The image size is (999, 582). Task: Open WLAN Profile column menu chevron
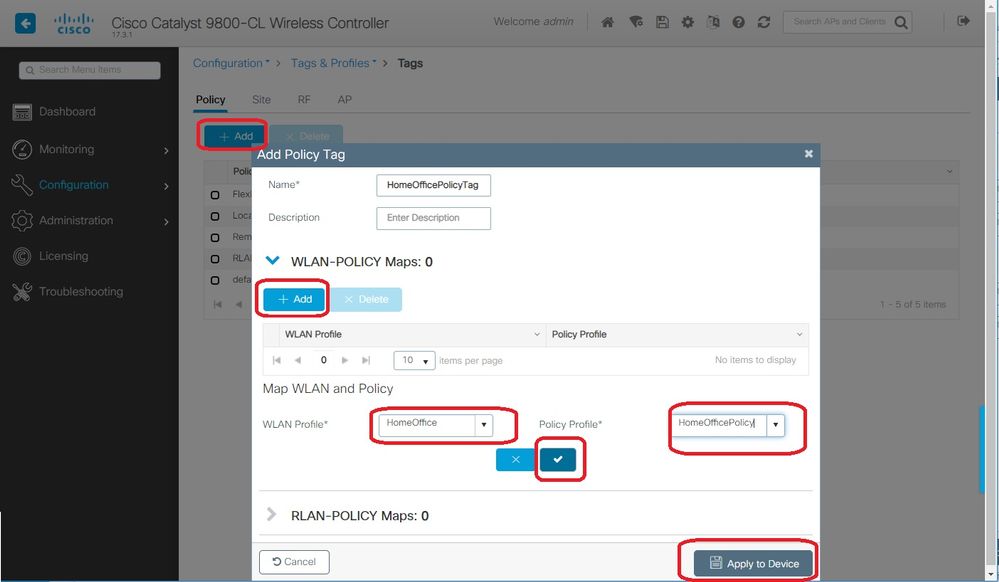tap(536, 335)
